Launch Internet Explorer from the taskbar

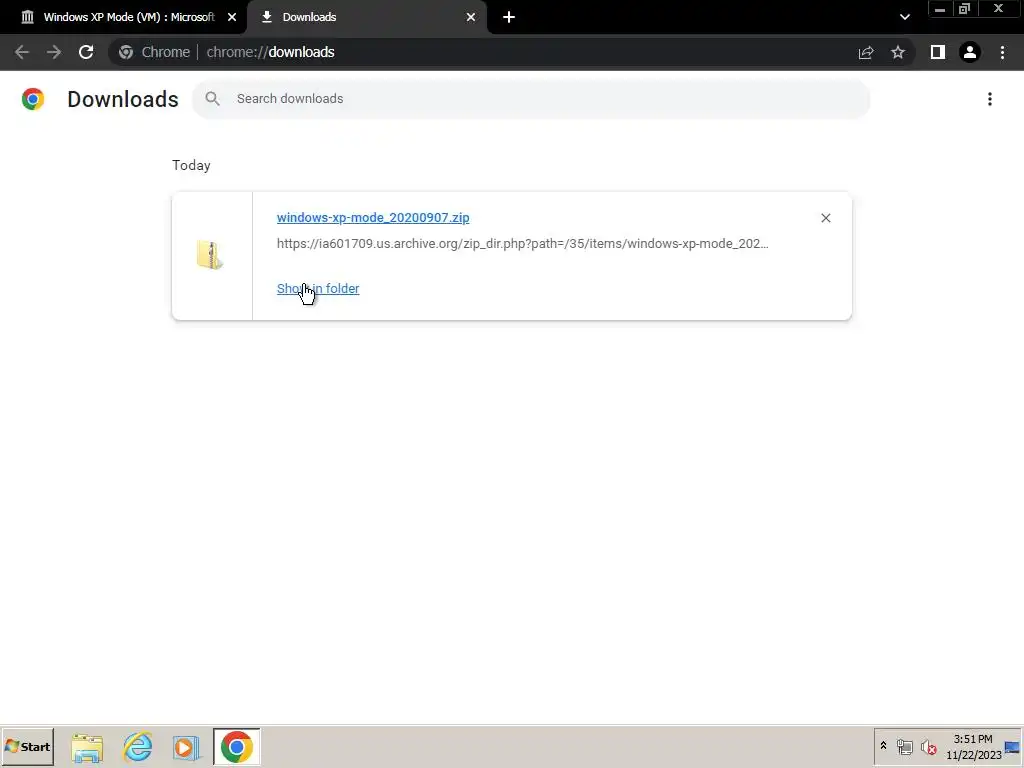tap(138, 747)
